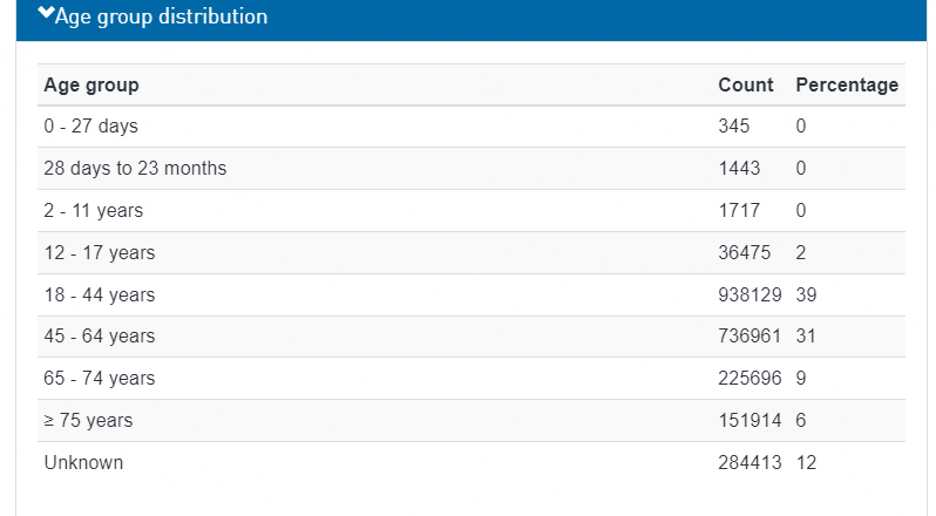Select the 45 - 64 years row label
Viewport: 936px width, 516px height.
pos(99,337)
